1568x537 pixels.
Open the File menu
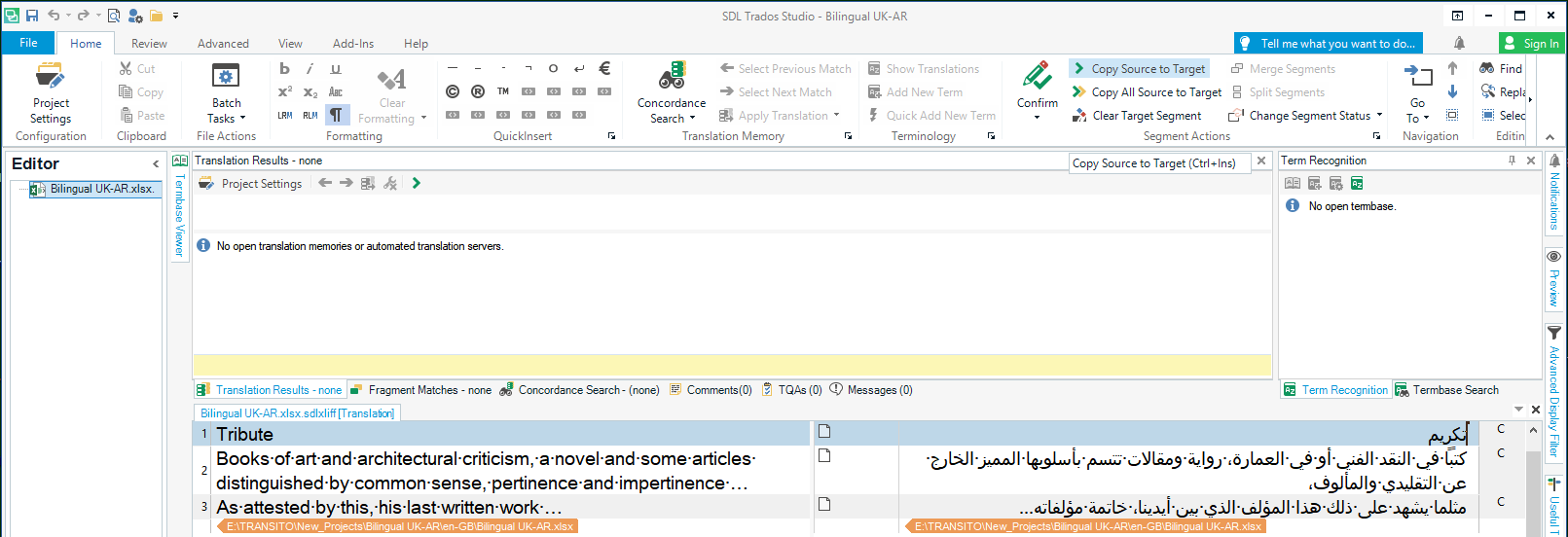pos(28,43)
